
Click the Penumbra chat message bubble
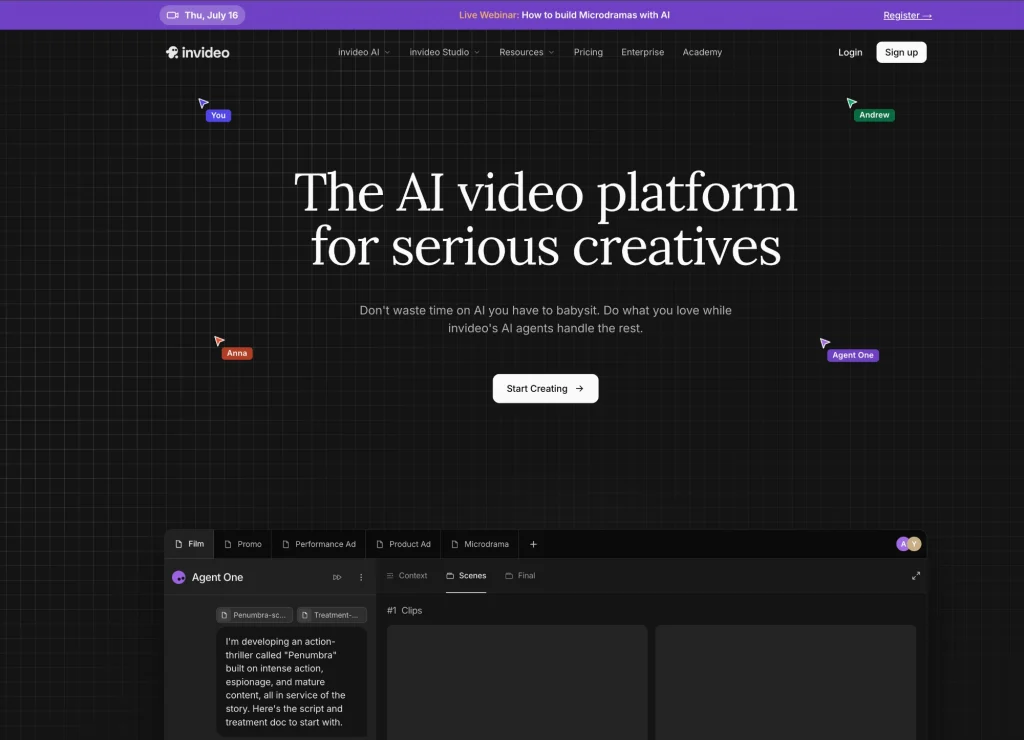291,682
